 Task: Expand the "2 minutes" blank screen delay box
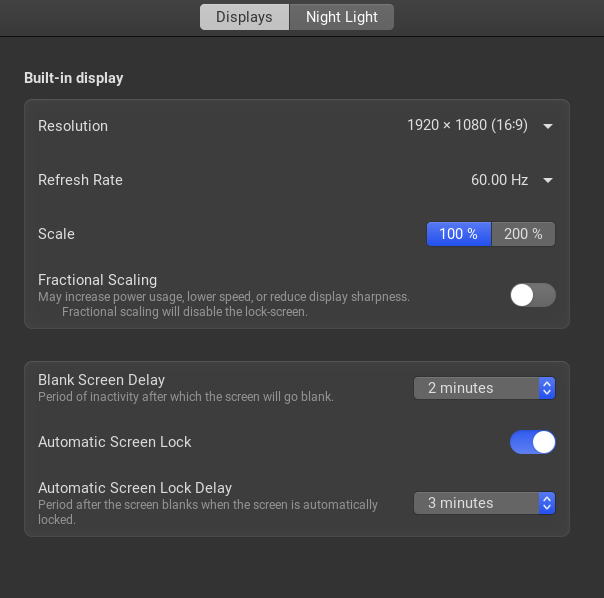(x=475, y=388)
